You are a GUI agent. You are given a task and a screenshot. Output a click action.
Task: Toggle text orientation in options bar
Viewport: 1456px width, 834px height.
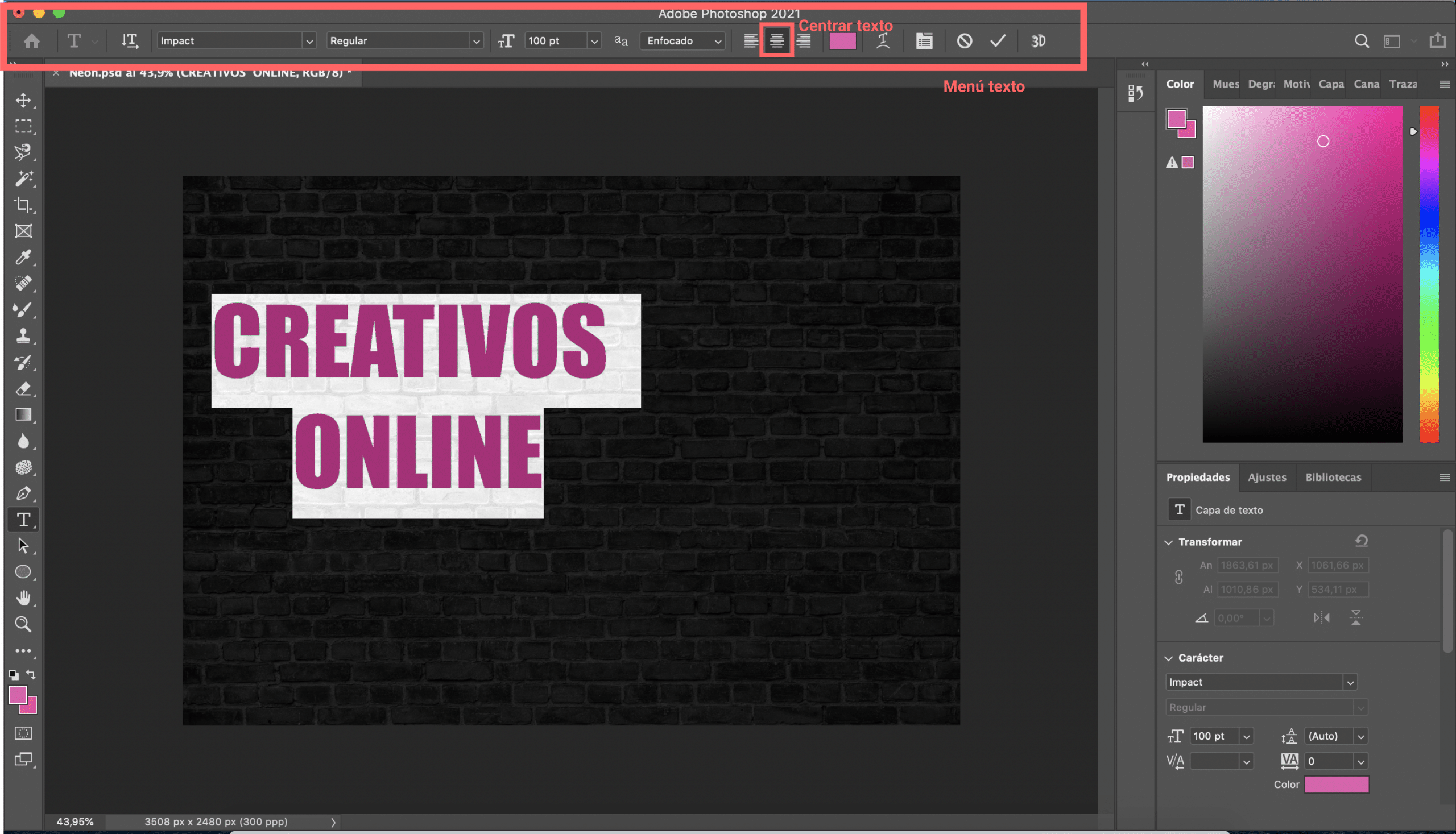(x=130, y=41)
